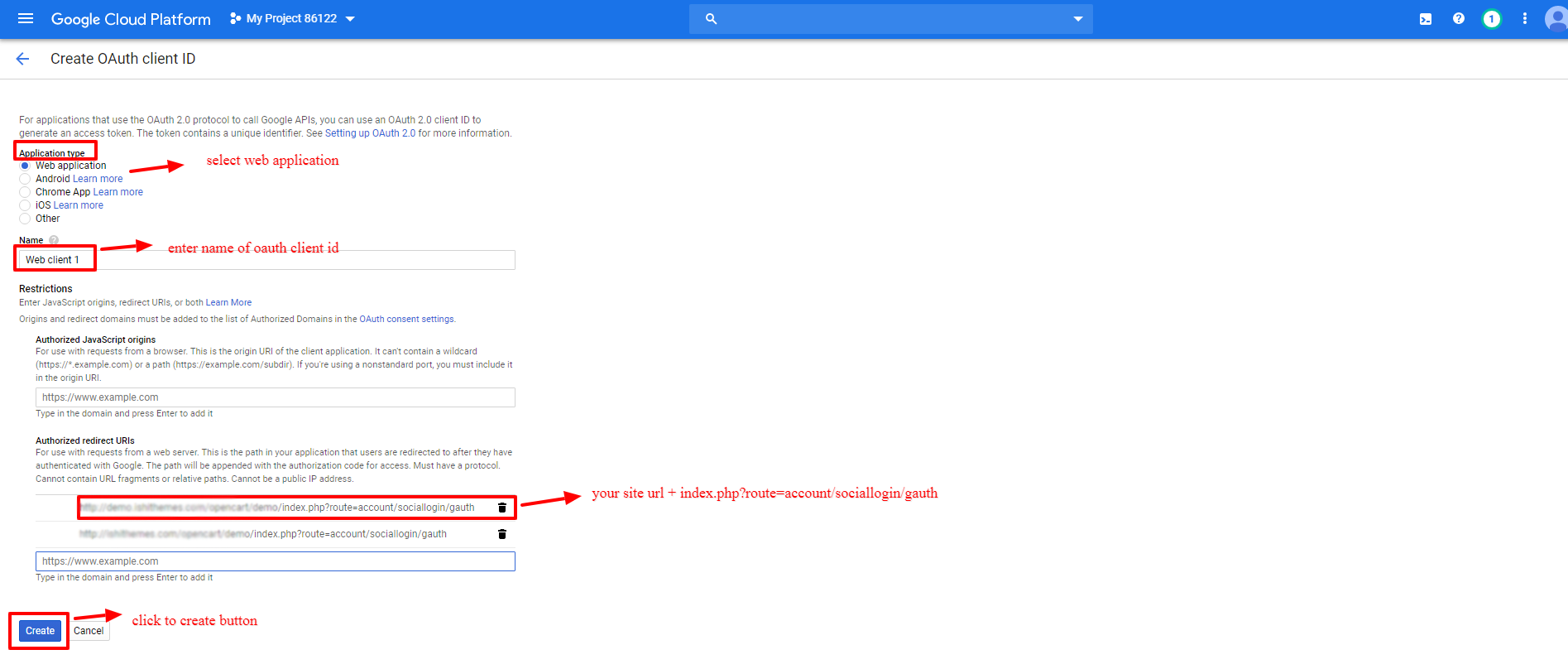Expand the search bar dropdown arrow
Viewport: 1568px width, 669px height.
pyautogui.click(x=1077, y=19)
